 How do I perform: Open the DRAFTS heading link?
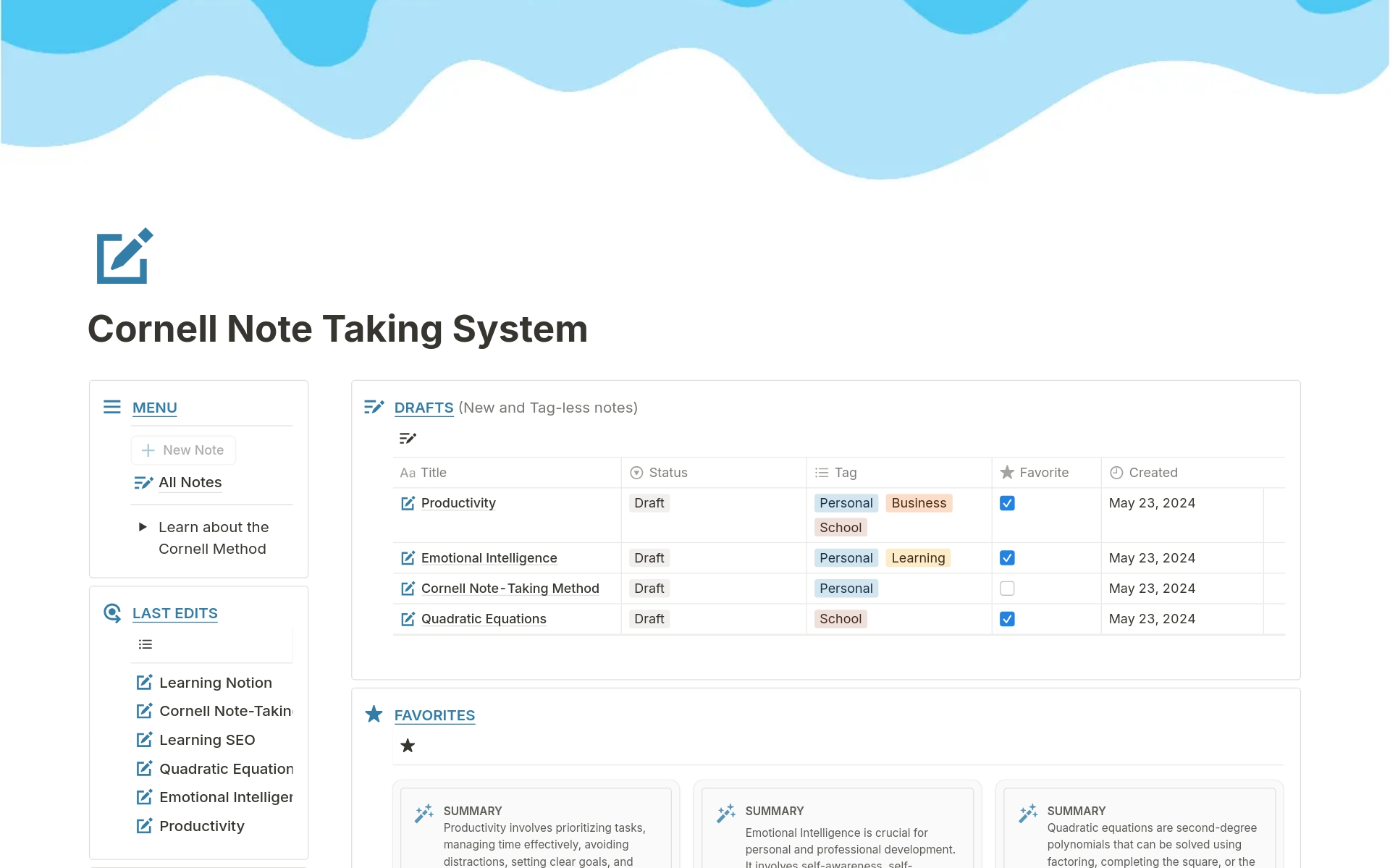[424, 408]
